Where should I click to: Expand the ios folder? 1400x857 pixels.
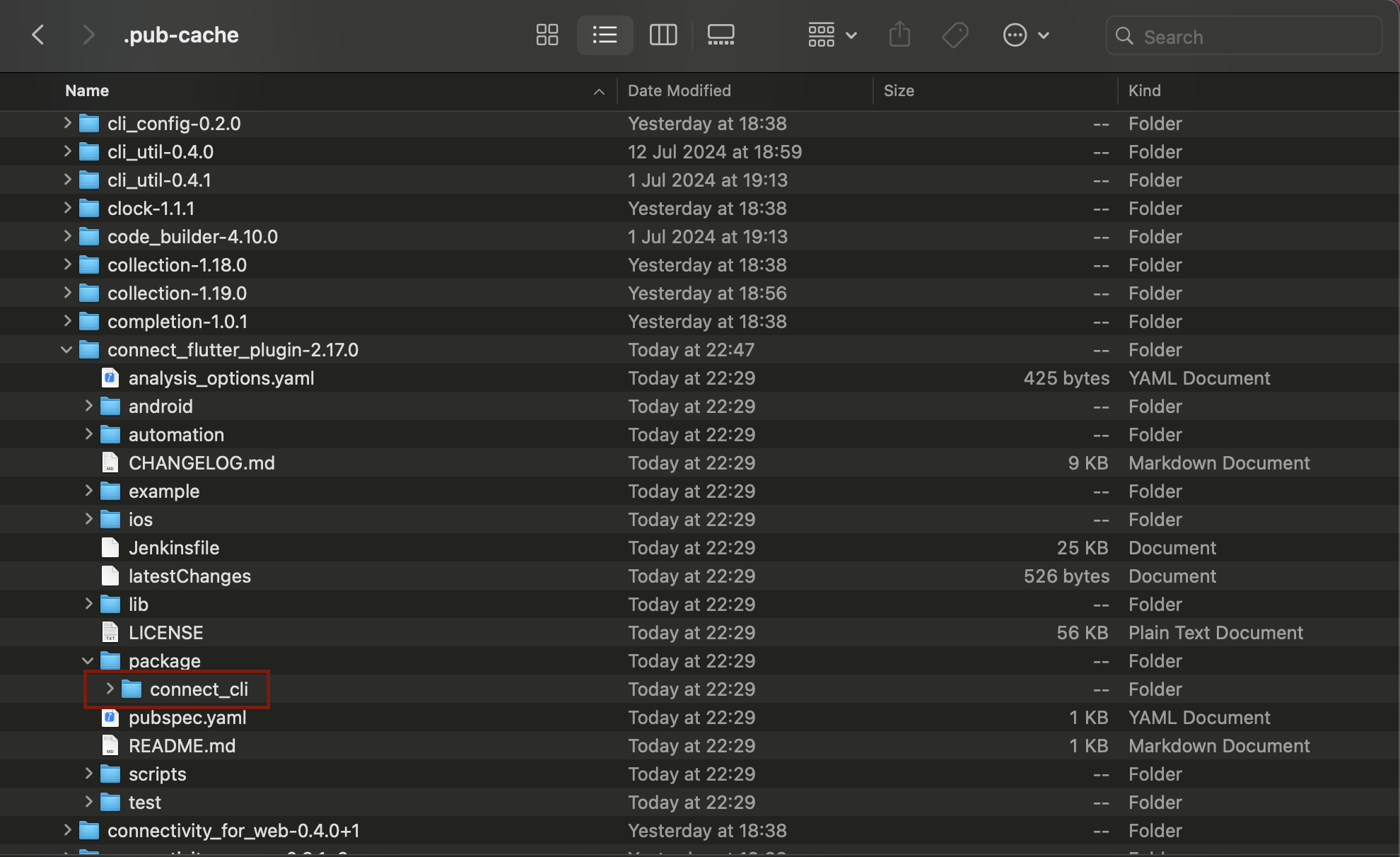(88, 519)
